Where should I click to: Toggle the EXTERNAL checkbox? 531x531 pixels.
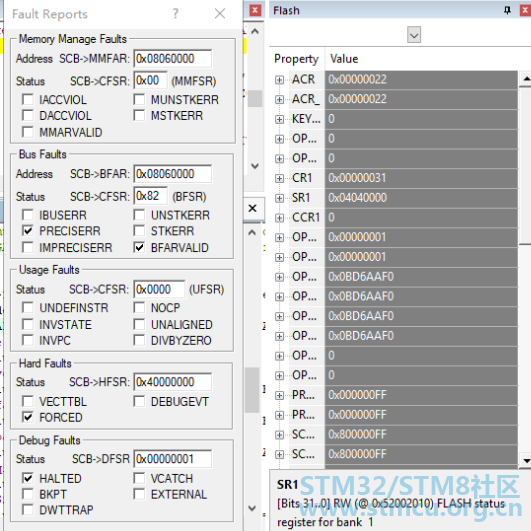(x=139, y=494)
